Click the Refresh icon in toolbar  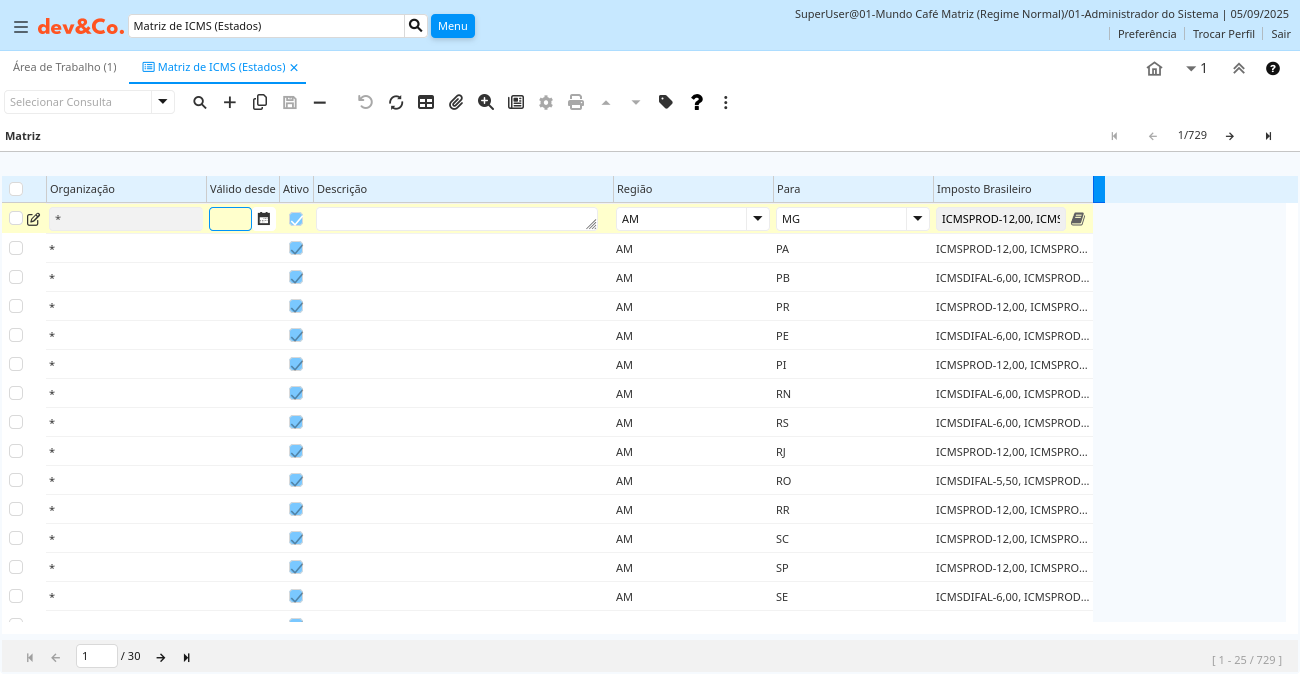pyautogui.click(x=396, y=102)
